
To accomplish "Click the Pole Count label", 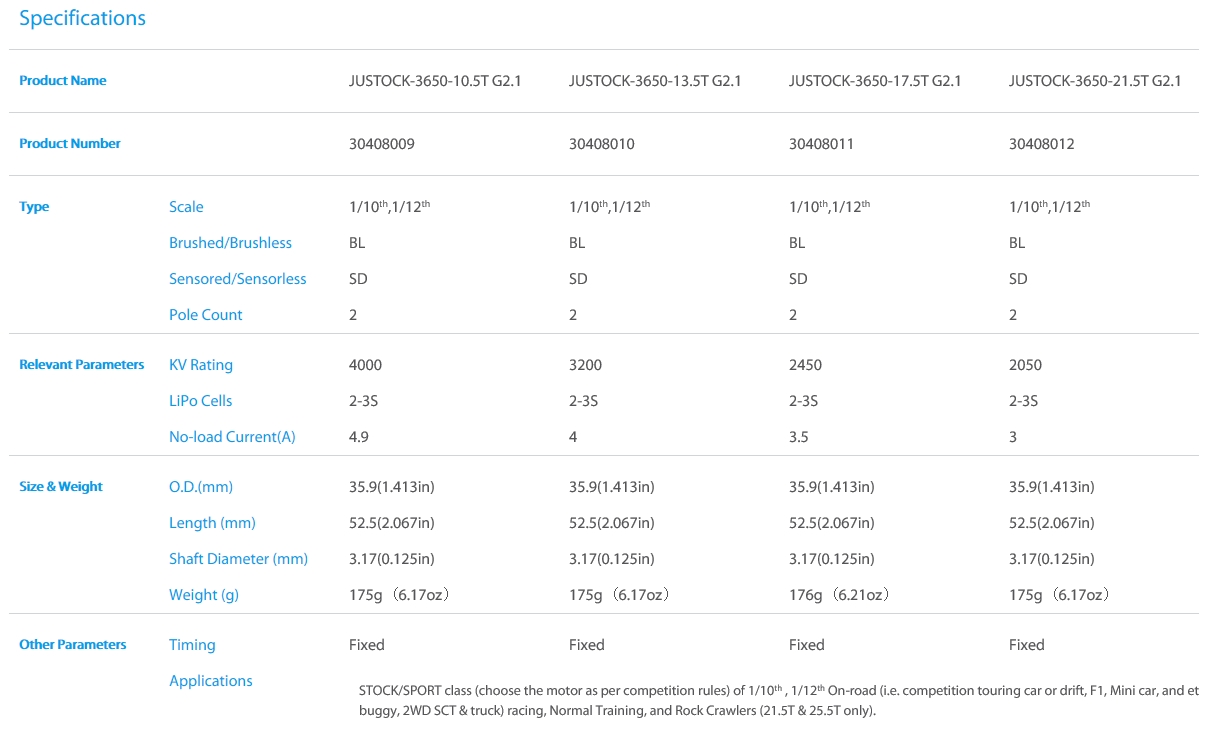I will click(205, 315).
